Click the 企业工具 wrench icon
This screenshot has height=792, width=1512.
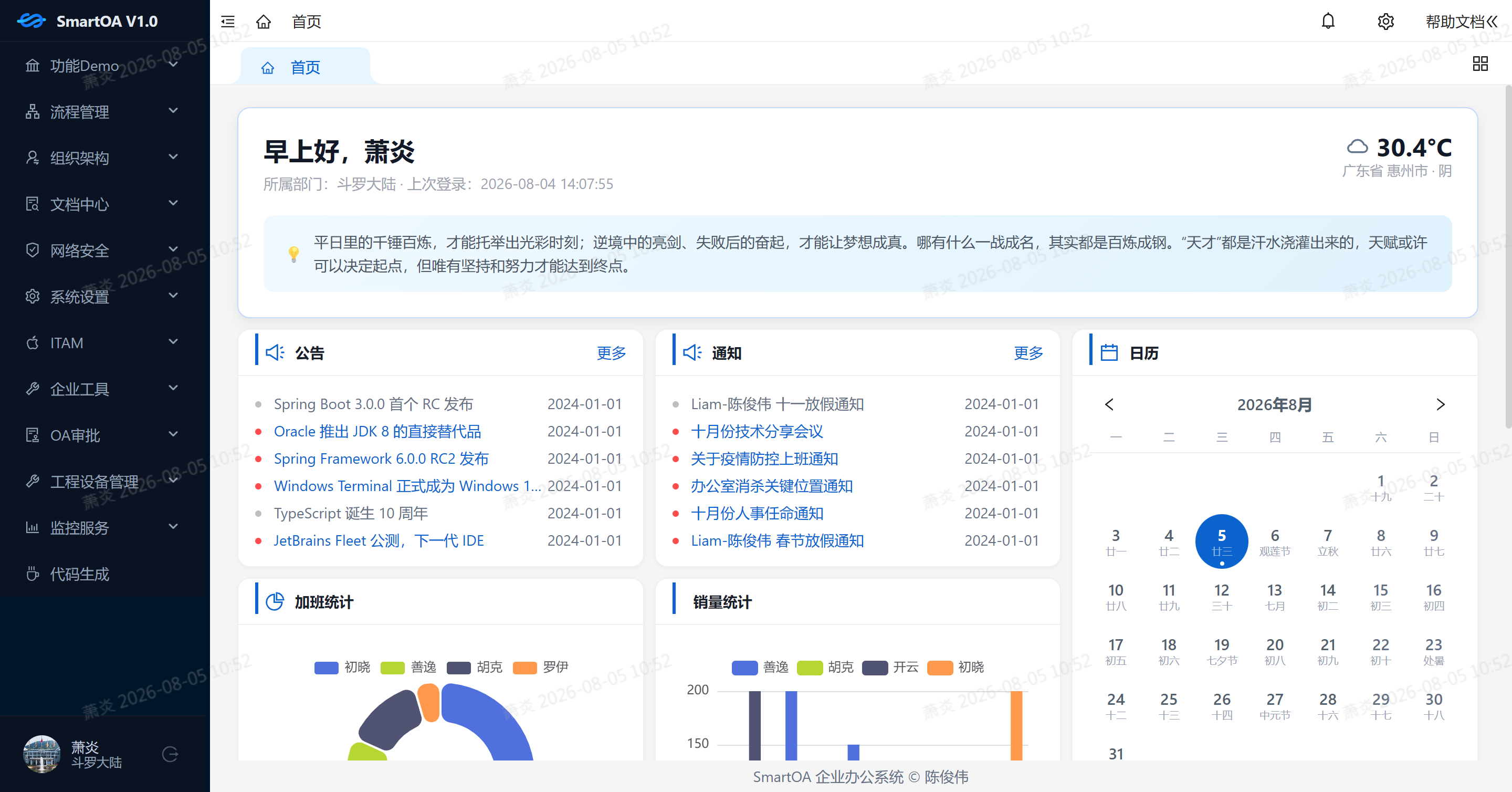coord(32,389)
